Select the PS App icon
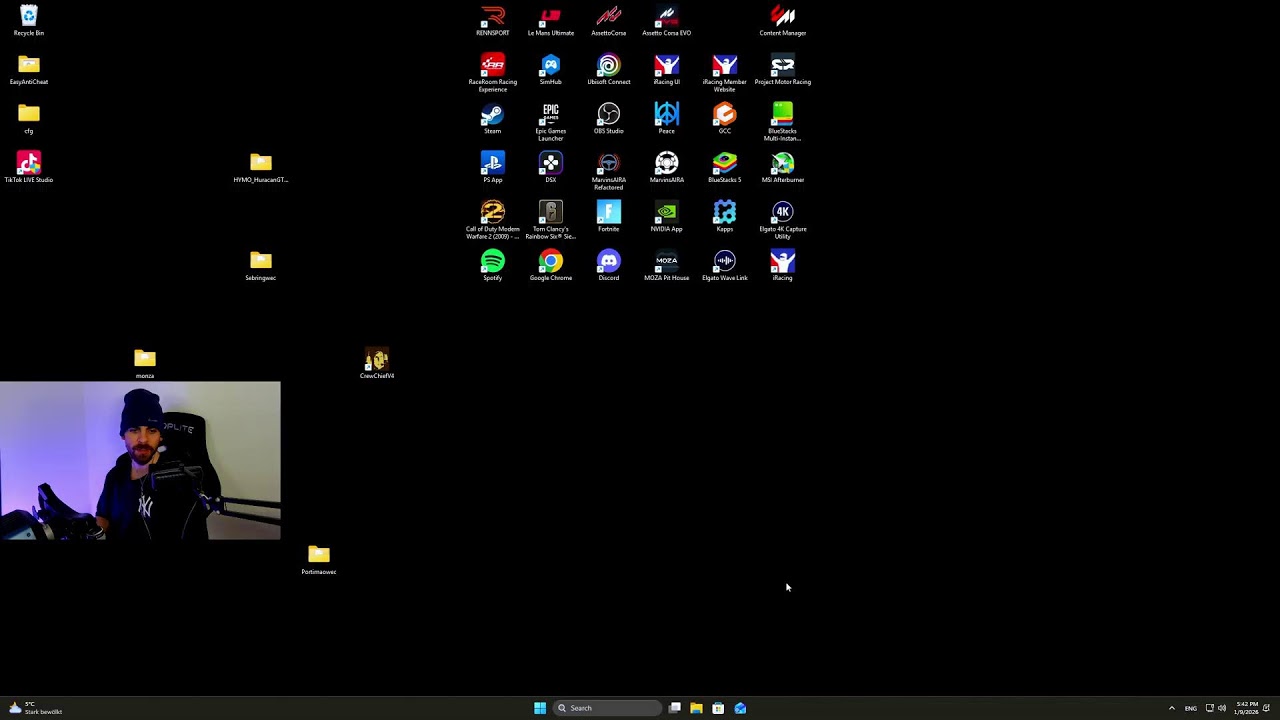Screen dimensions: 1280x720 click(x=492, y=167)
